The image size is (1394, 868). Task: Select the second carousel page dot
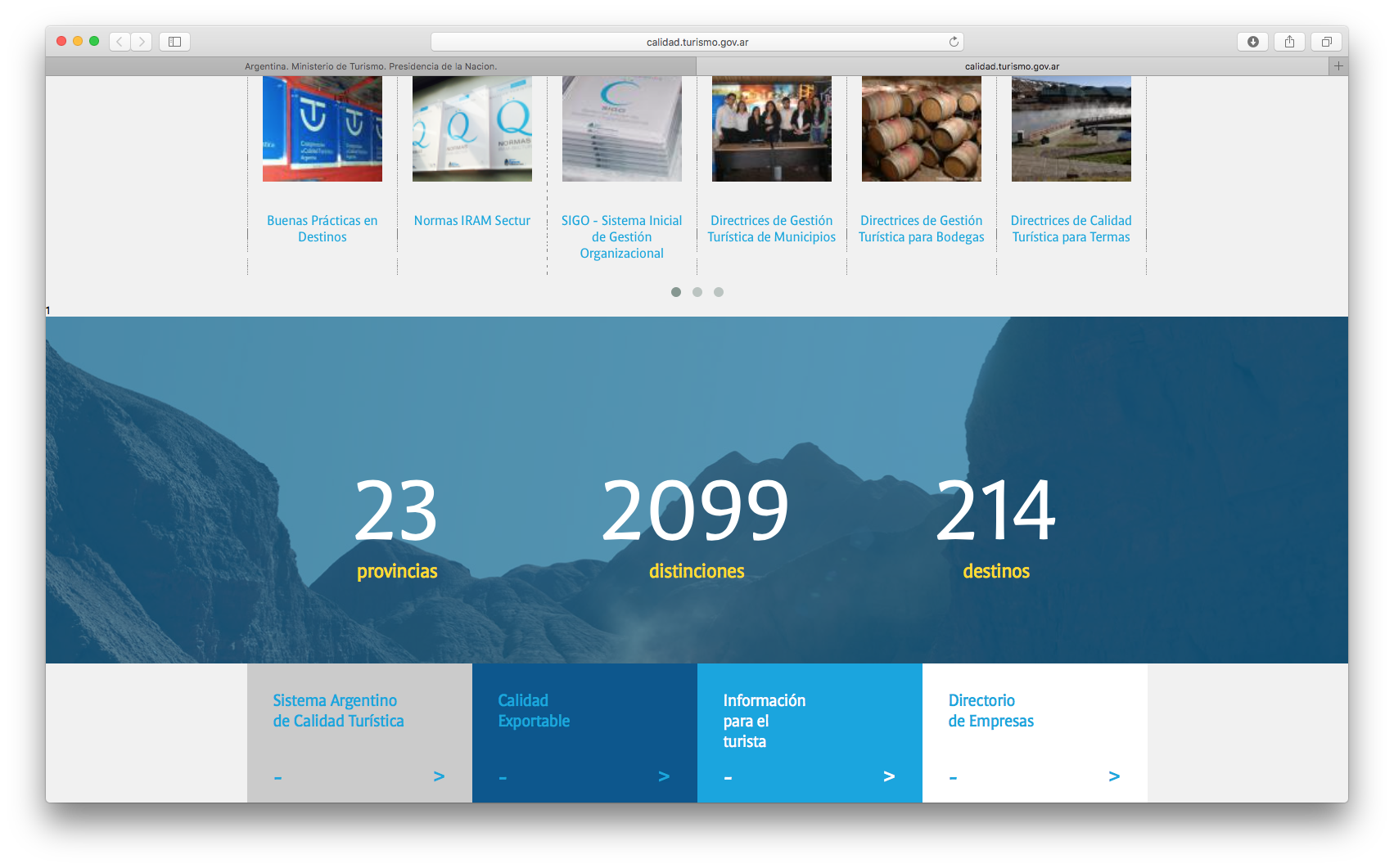697,292
